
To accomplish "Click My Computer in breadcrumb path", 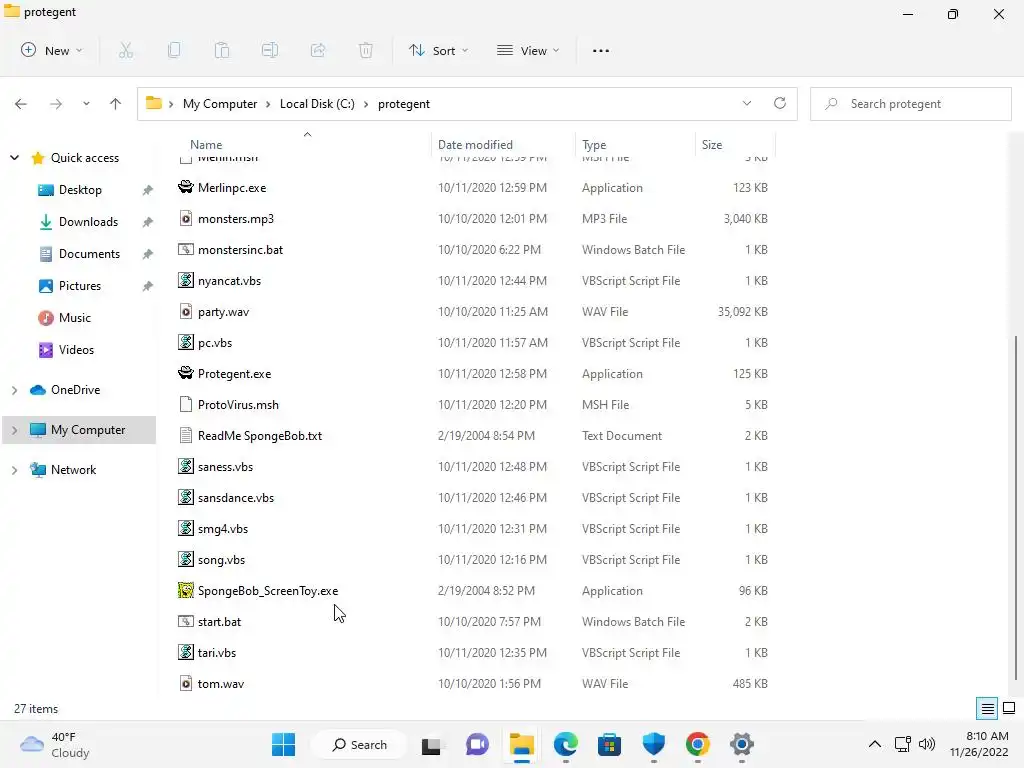I will pos(220,104).
